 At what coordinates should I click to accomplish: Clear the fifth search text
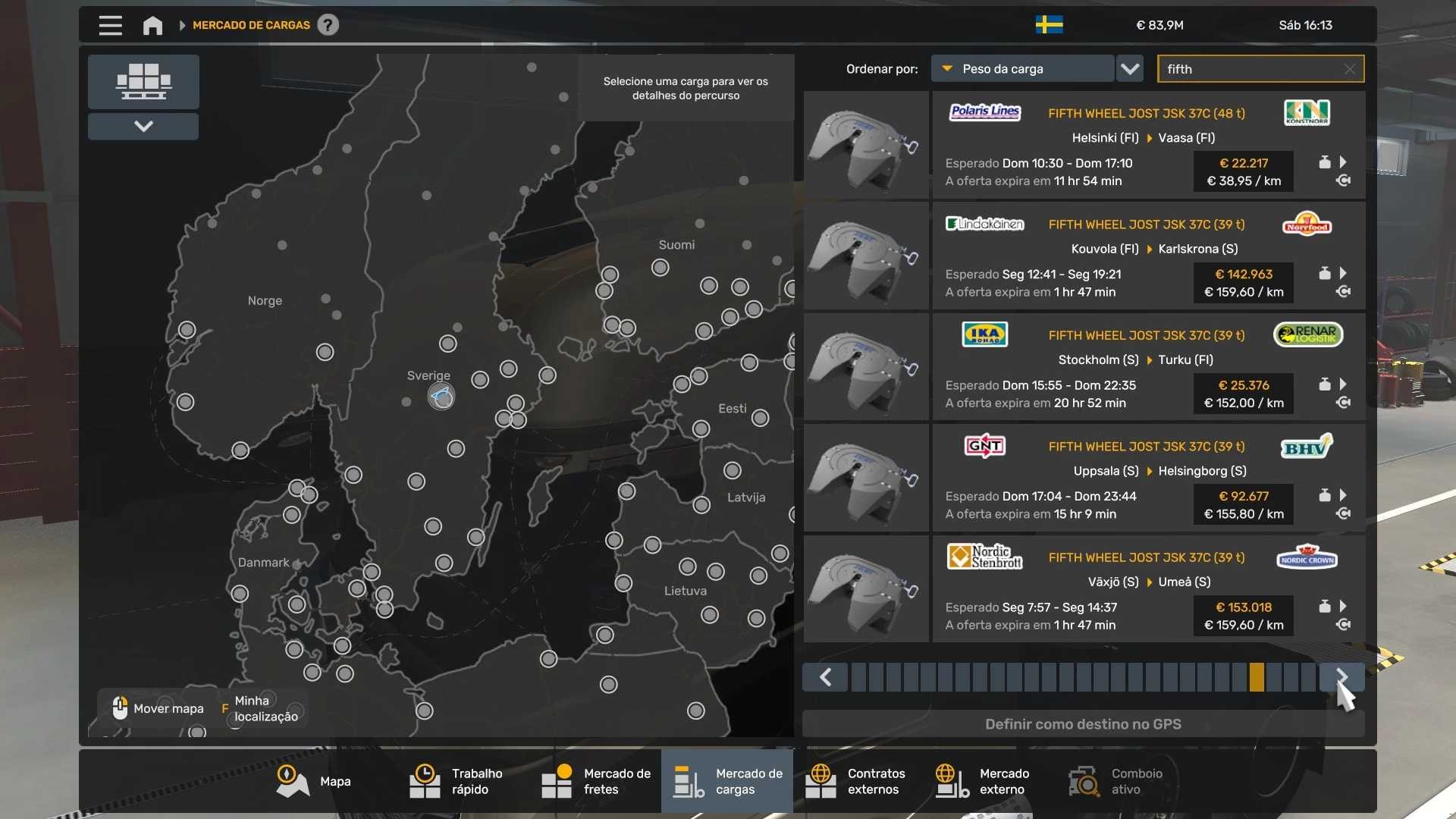1350,69
